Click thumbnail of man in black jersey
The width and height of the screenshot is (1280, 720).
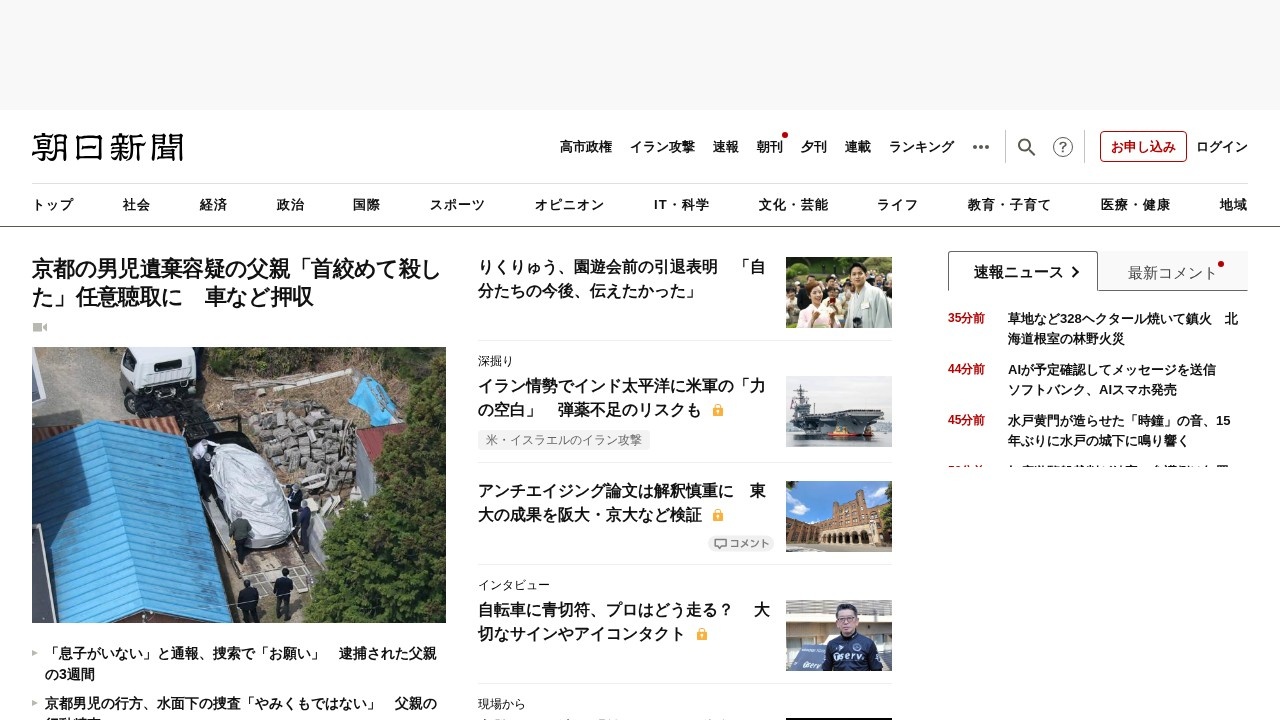[x=839, y=635]
